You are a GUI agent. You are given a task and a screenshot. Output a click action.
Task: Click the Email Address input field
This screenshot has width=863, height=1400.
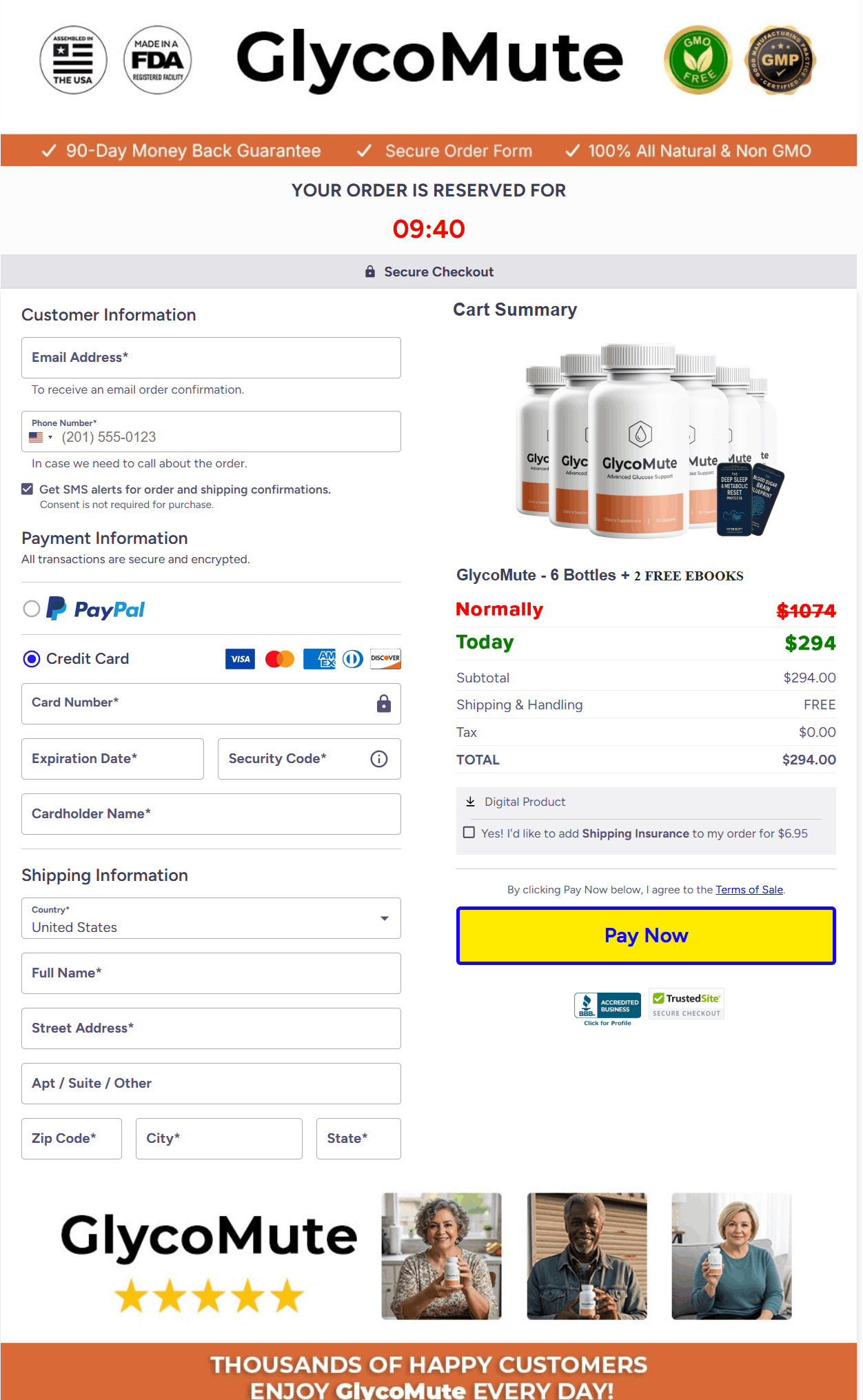click(x=211, y=357)
